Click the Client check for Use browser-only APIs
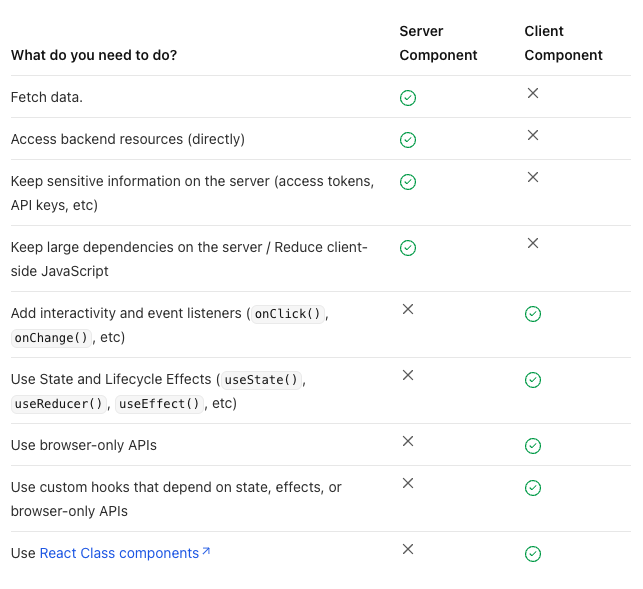Screen dimensions: 643x589 [533, 446]
